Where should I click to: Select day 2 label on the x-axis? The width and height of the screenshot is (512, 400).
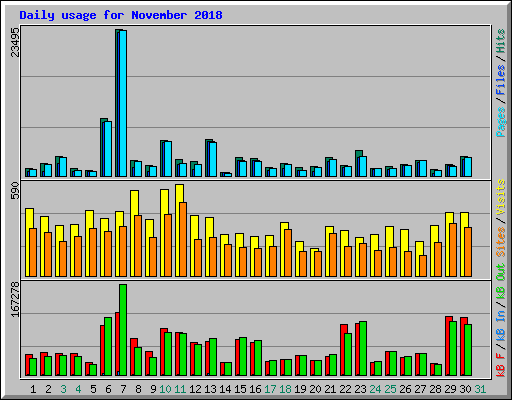coord(48,389)
